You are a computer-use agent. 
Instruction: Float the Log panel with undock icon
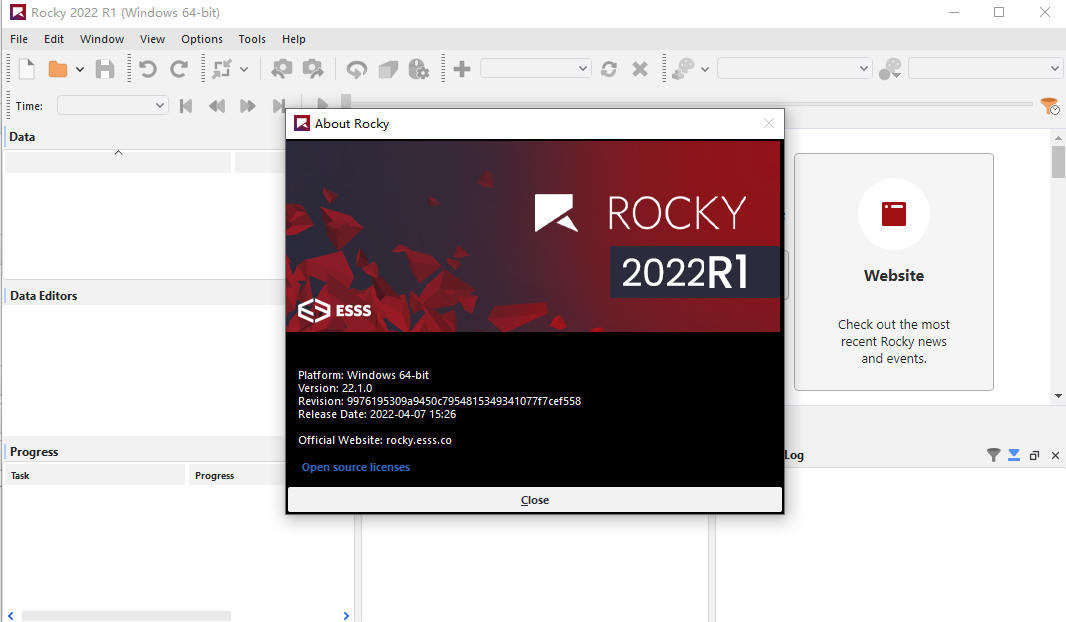[x=1035, y=455]
